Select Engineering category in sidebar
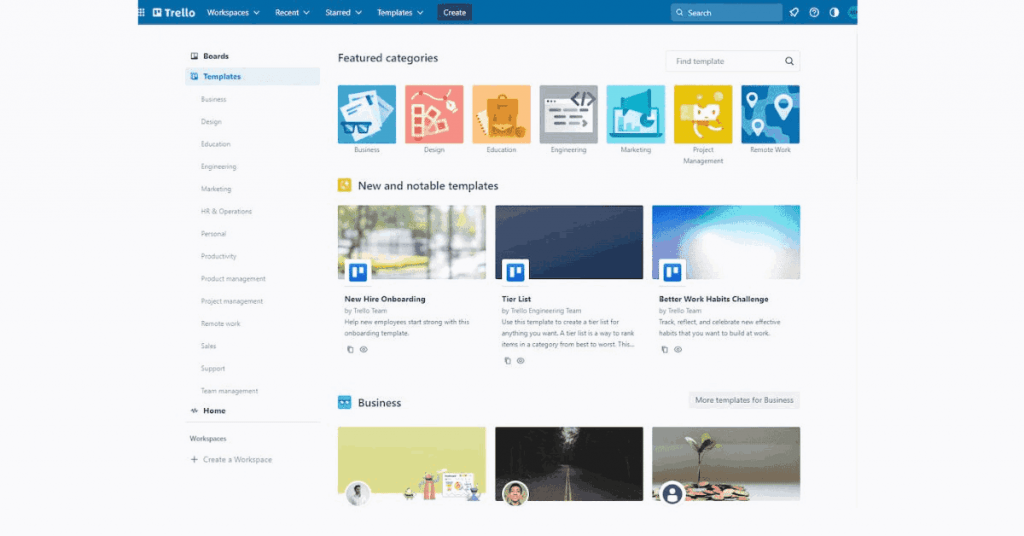This screenshot has width=1024, height=536. pos(219,166)
